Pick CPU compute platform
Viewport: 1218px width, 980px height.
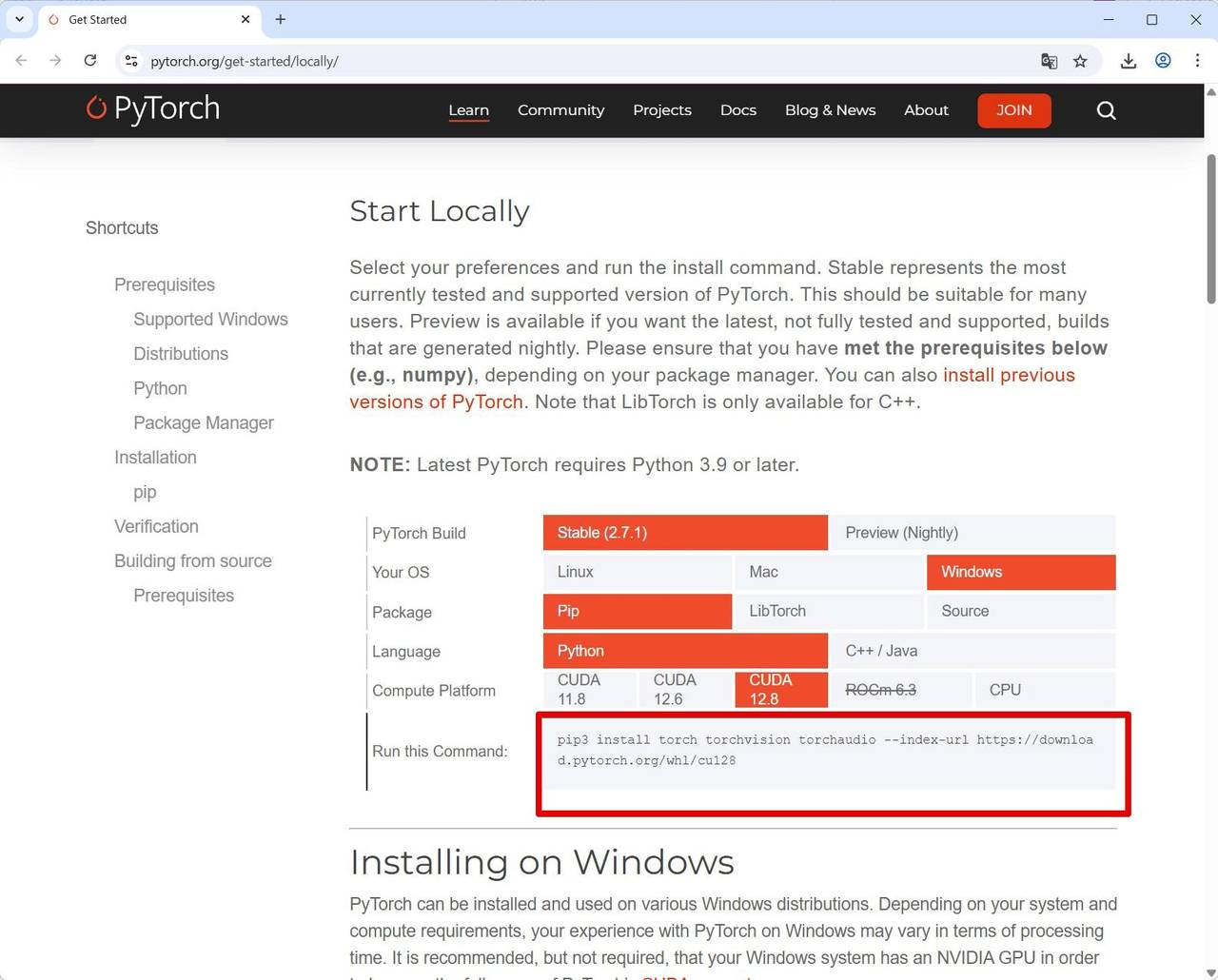tap(1045, 690)
